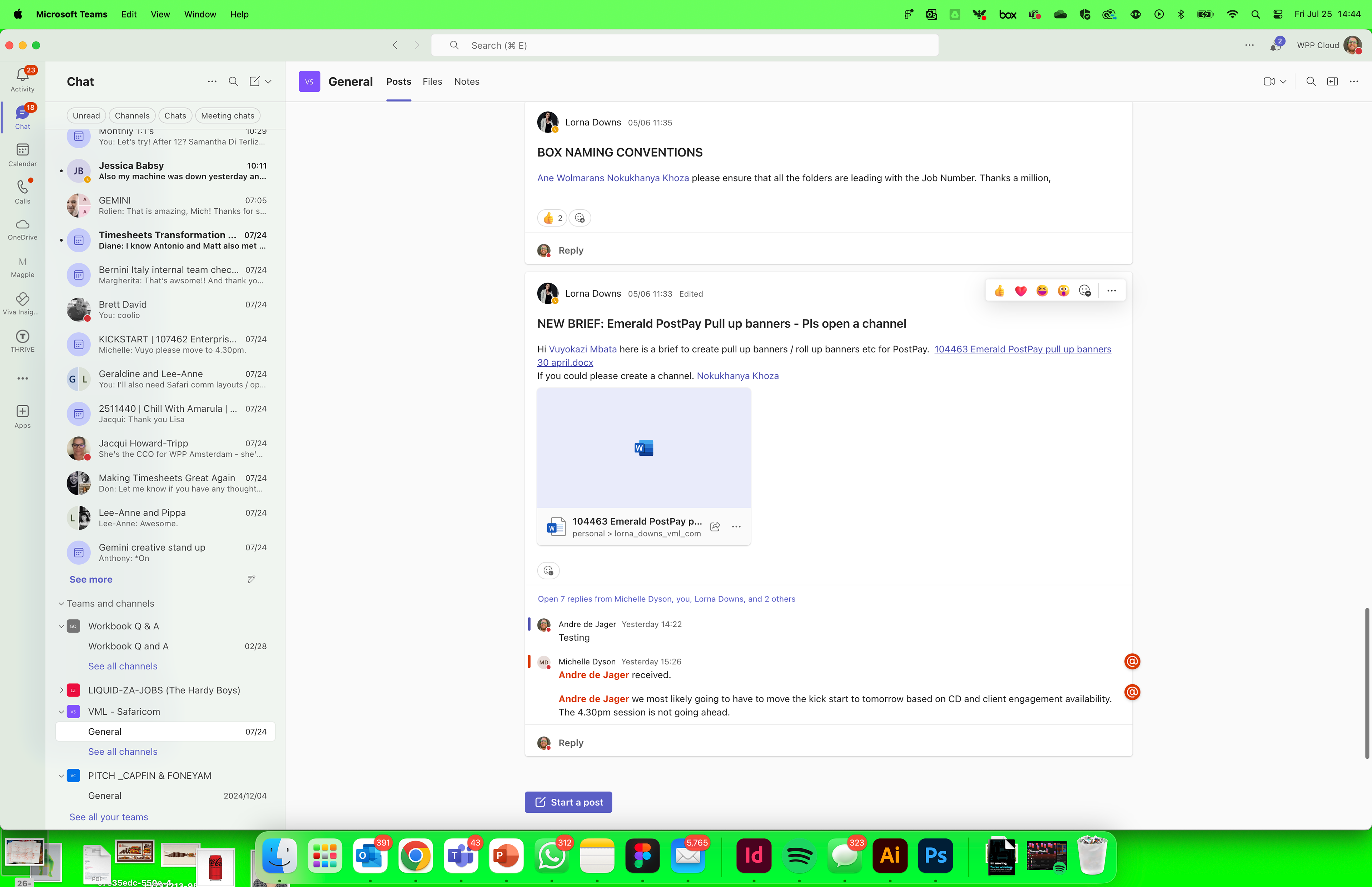Click the share icon on Emerald PostPay attachment
The width and height of the screenshot is (1372, 887).
715,526
